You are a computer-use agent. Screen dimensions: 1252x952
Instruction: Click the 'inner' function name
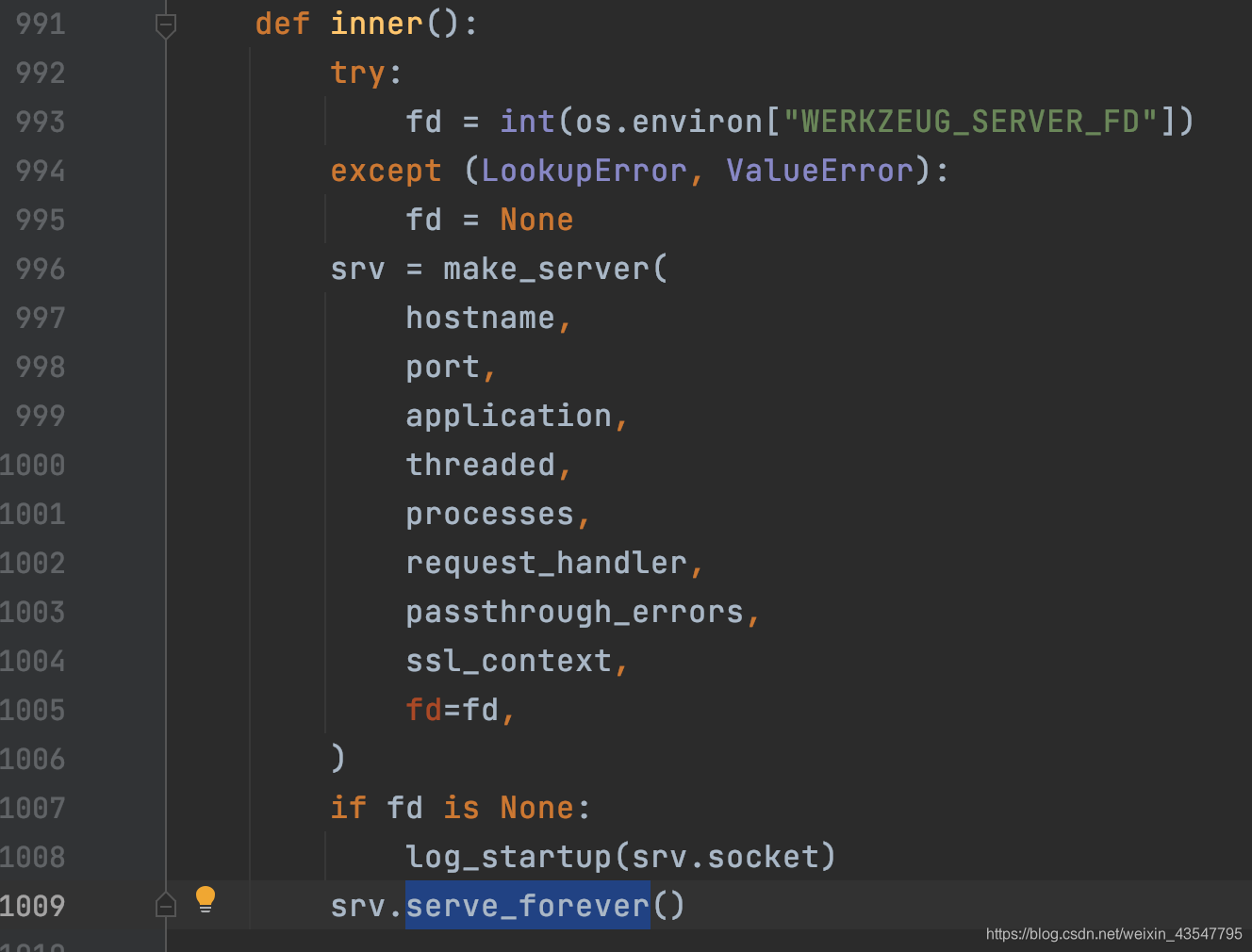pyautogui.click(x=376, y=24)
